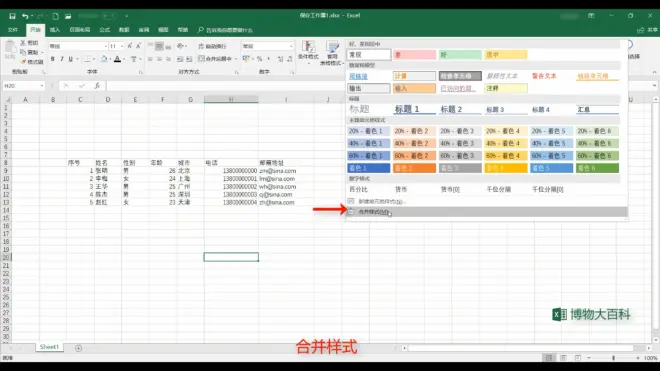Click the Open folder icon in quick access

[68, 16]
